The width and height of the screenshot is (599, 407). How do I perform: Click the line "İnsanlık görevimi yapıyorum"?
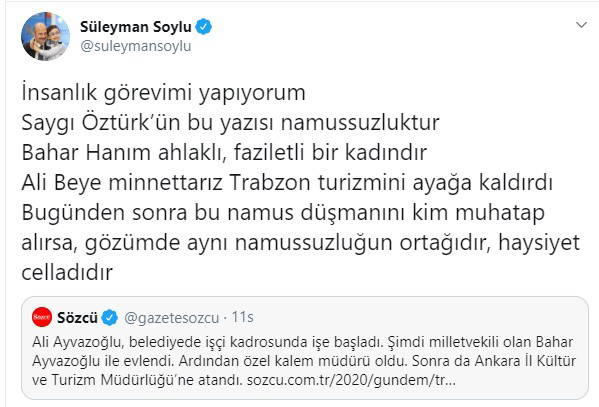click(163, 93)
